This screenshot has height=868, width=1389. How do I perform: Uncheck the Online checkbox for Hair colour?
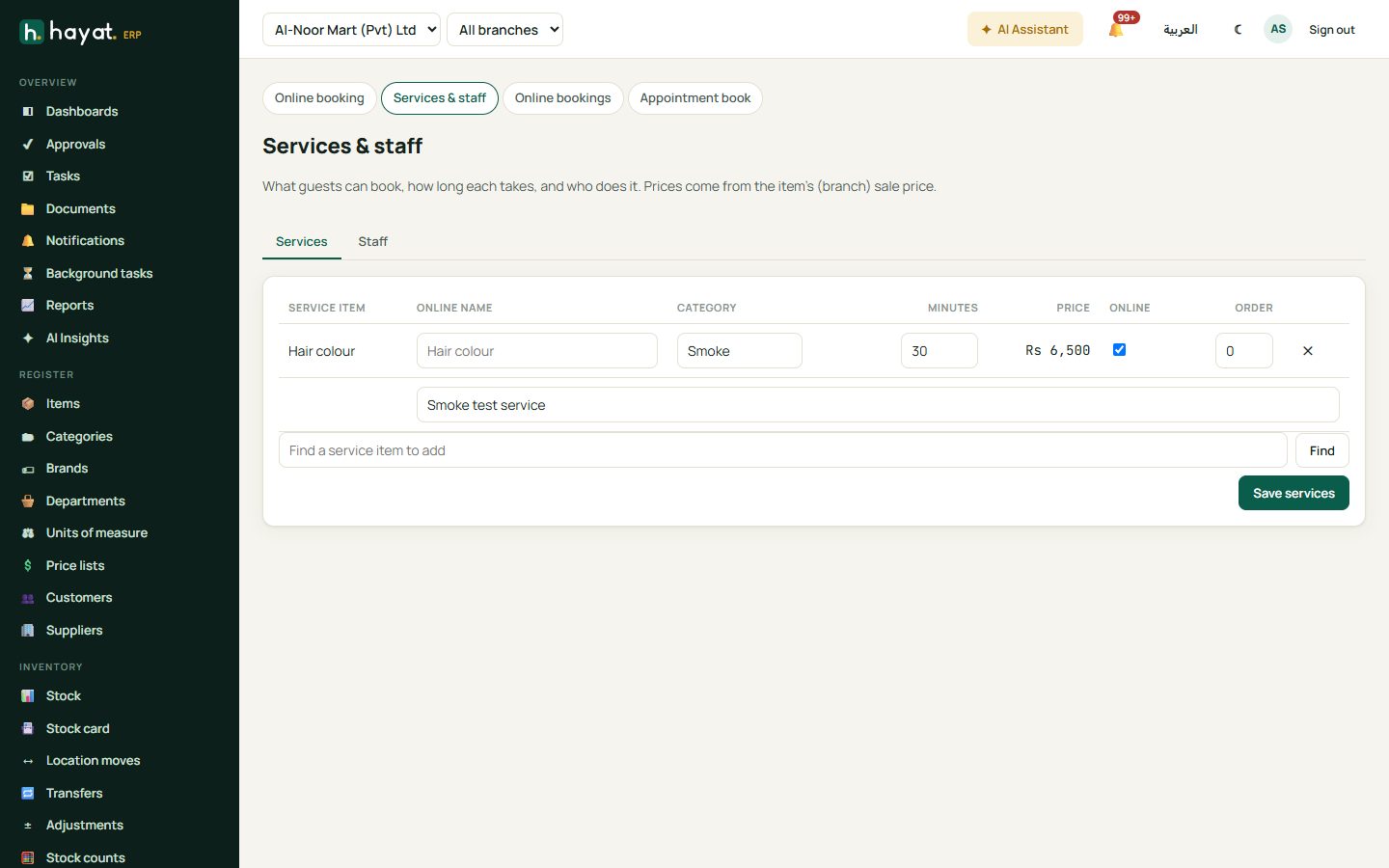pyautogui.click(x=1119, y=350)
